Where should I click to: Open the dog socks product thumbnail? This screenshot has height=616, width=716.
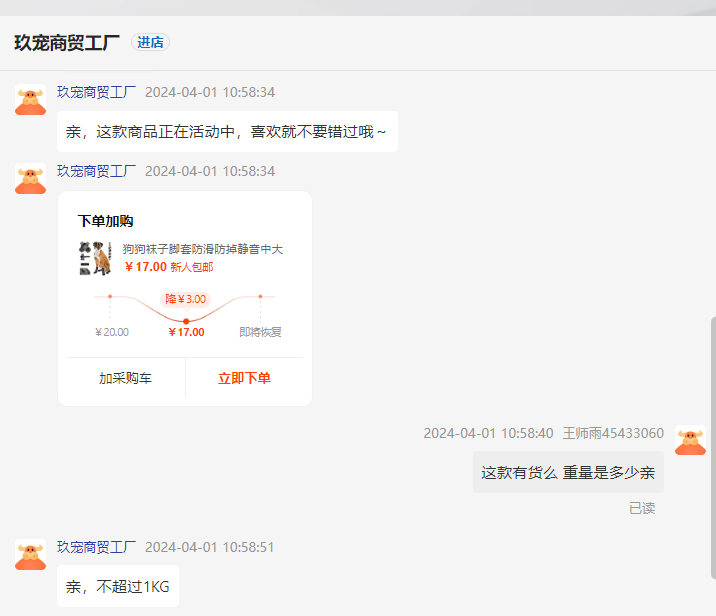pos(95,258)
